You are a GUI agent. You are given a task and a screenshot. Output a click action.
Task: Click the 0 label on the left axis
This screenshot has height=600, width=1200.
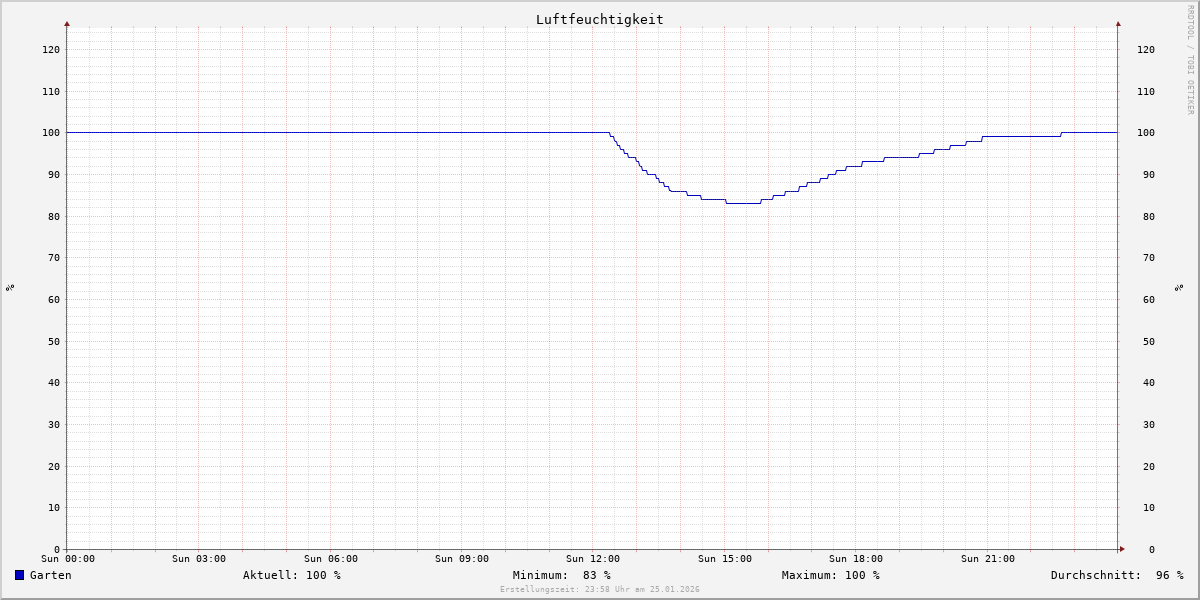[57, 549]
